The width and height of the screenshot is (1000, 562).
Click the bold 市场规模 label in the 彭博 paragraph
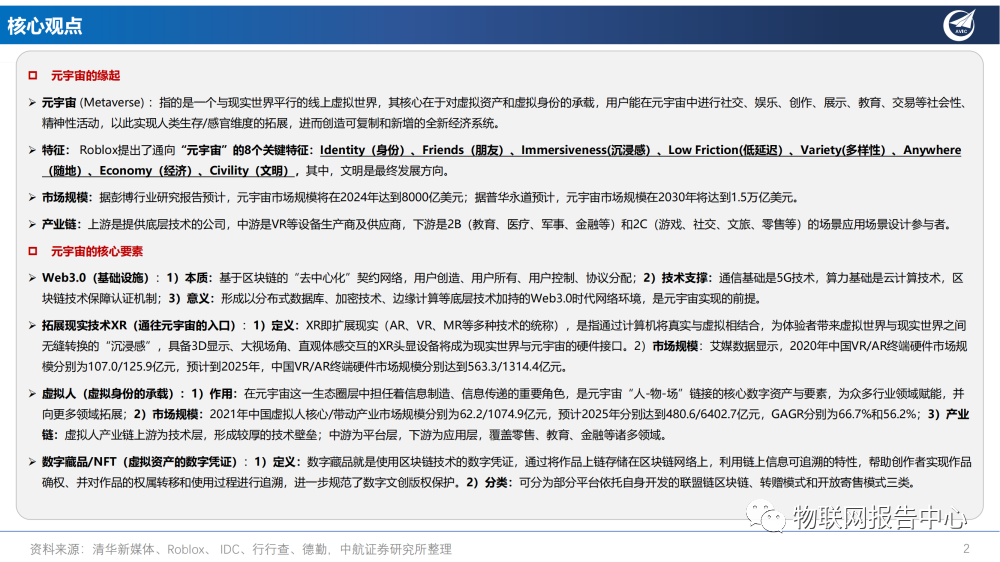pos(65,198)
